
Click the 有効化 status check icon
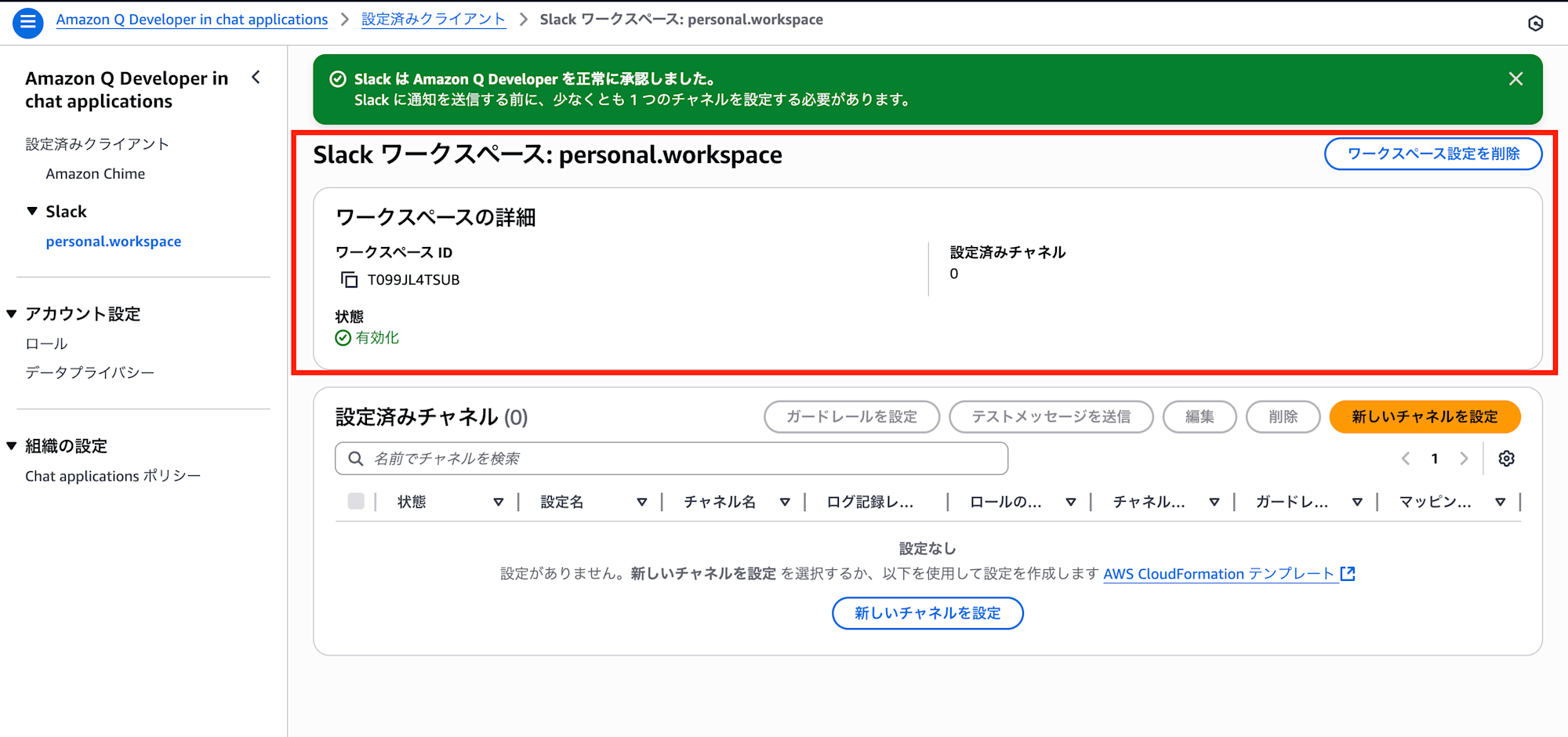click(x=343, y=338)
